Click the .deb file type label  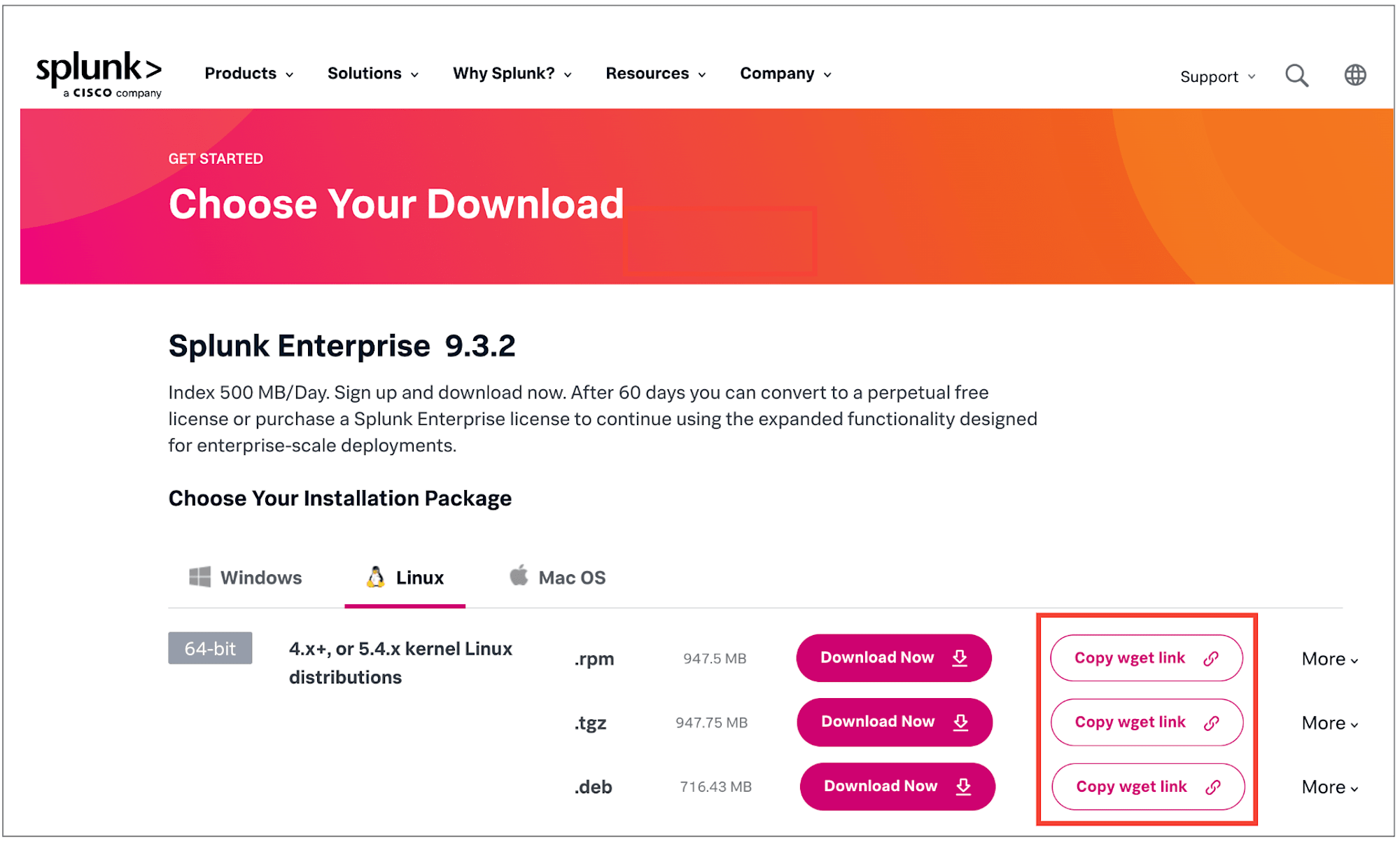(593, 788)
